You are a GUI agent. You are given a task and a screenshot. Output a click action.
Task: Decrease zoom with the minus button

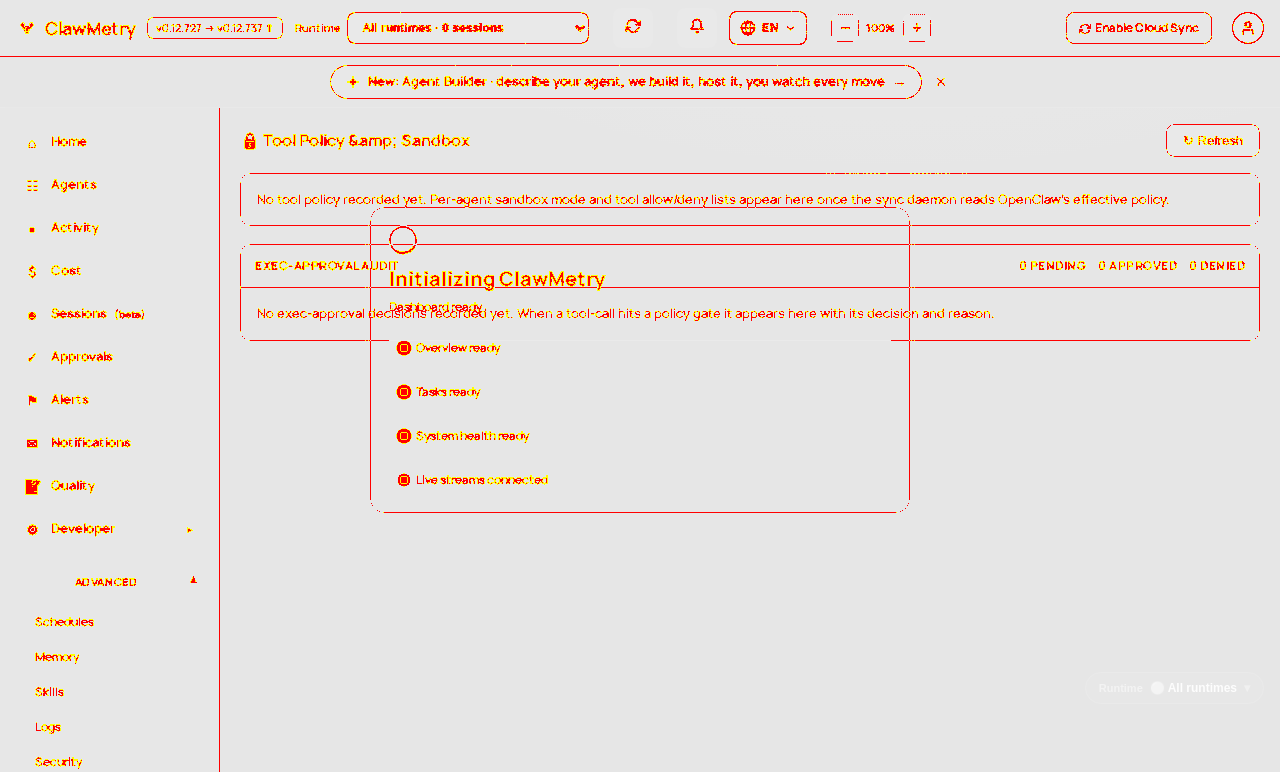coord(845,28)
